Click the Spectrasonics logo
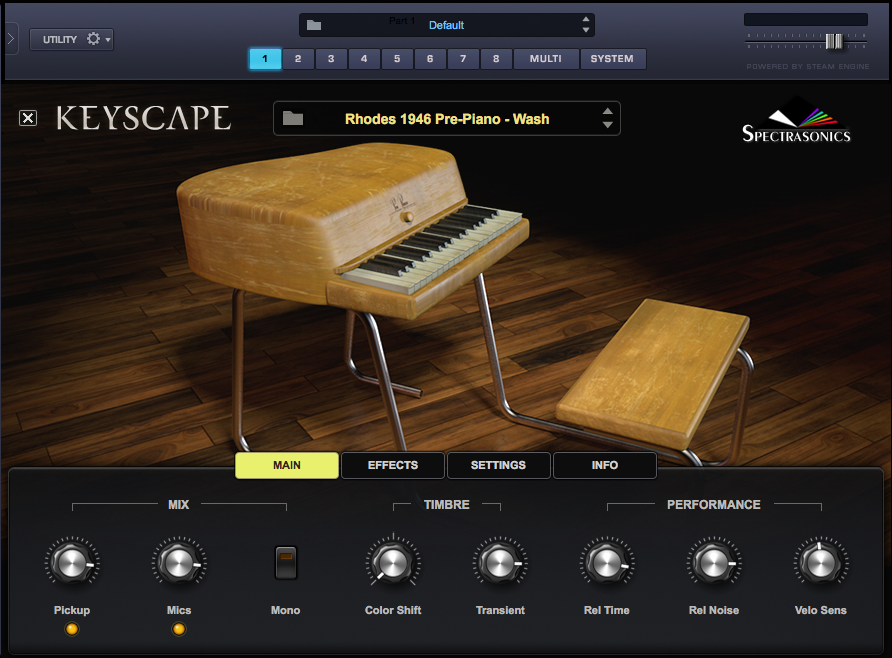Viewport: 892px width, 658px height. (x=796, y=120)
